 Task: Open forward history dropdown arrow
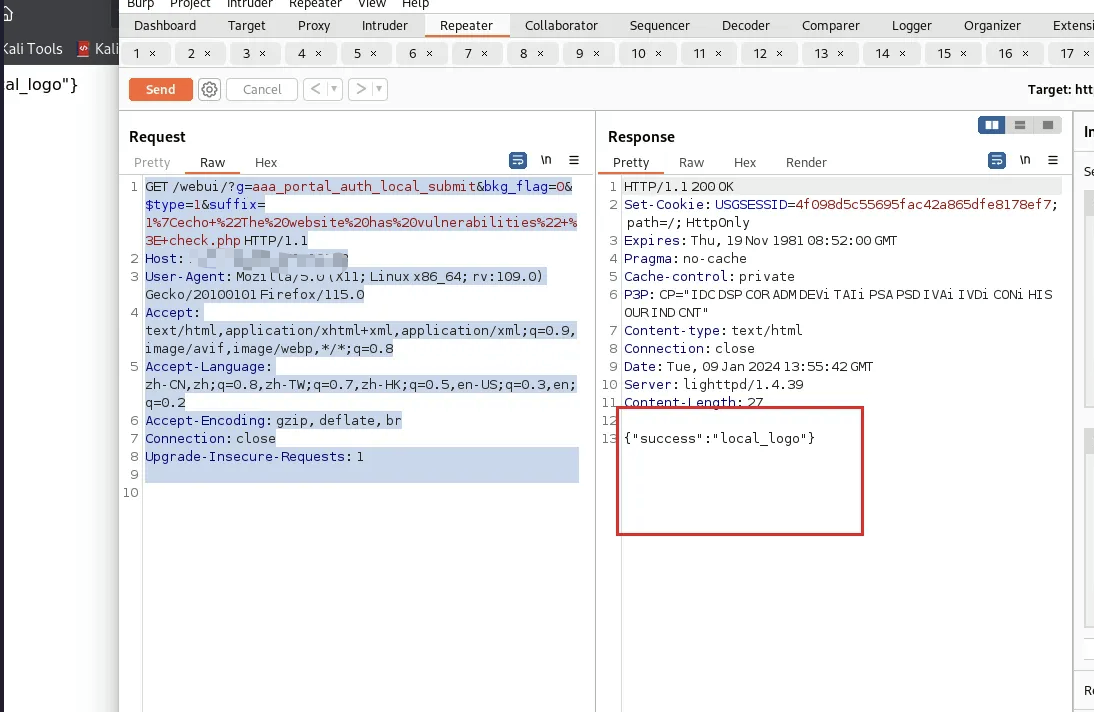[380, 89]
